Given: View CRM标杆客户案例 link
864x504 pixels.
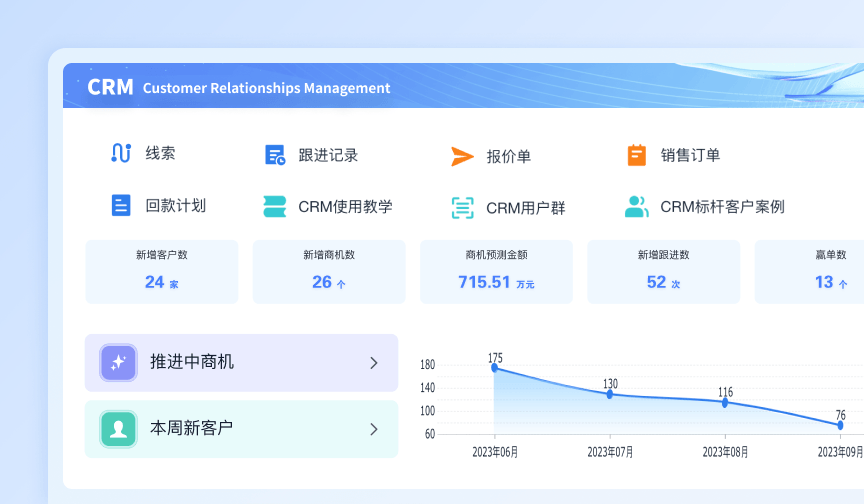Looking at the screenshot, I should pos(722,207).
